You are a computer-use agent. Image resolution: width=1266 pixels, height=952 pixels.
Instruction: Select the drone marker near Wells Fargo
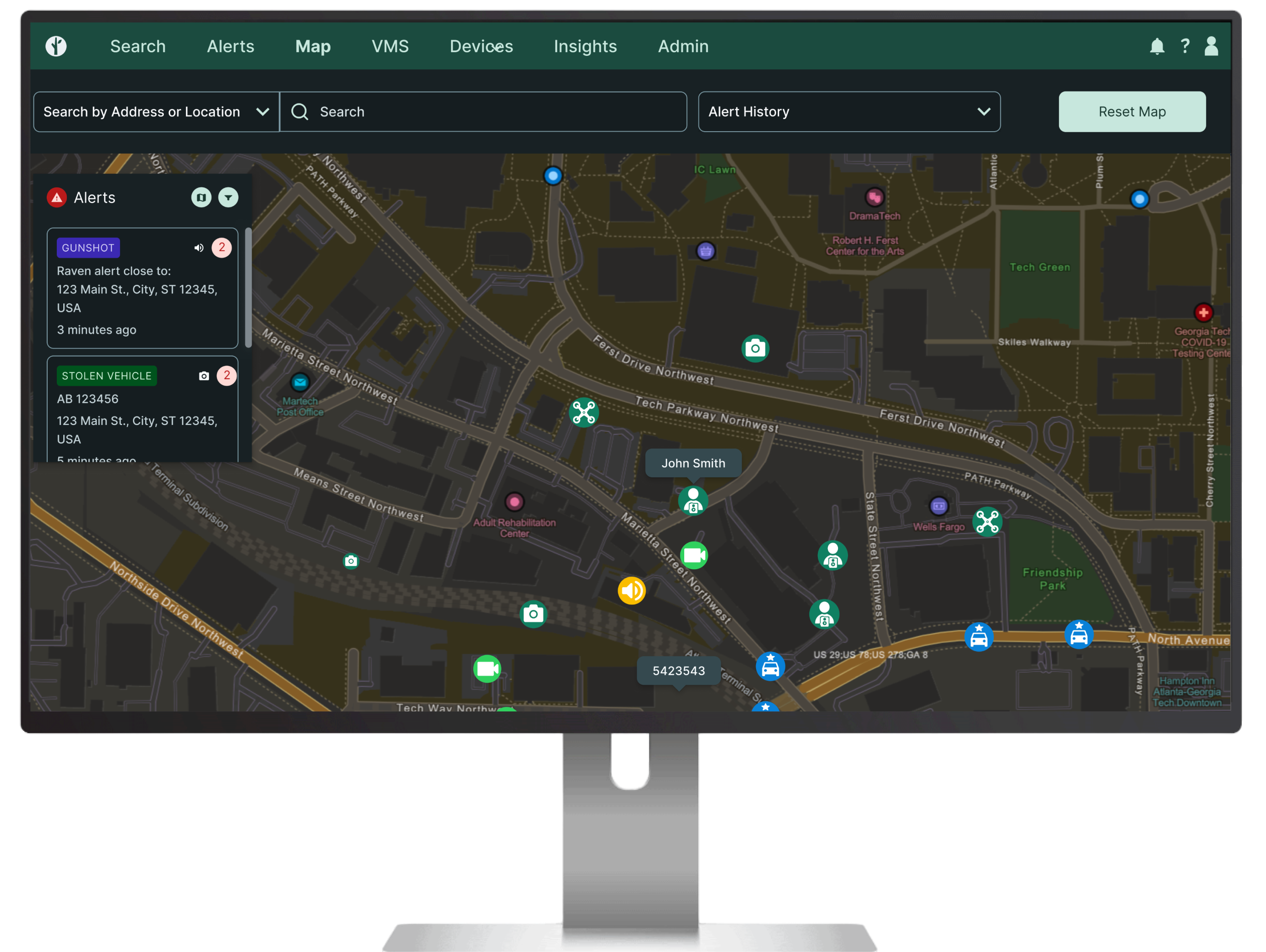tap(987, 521)
